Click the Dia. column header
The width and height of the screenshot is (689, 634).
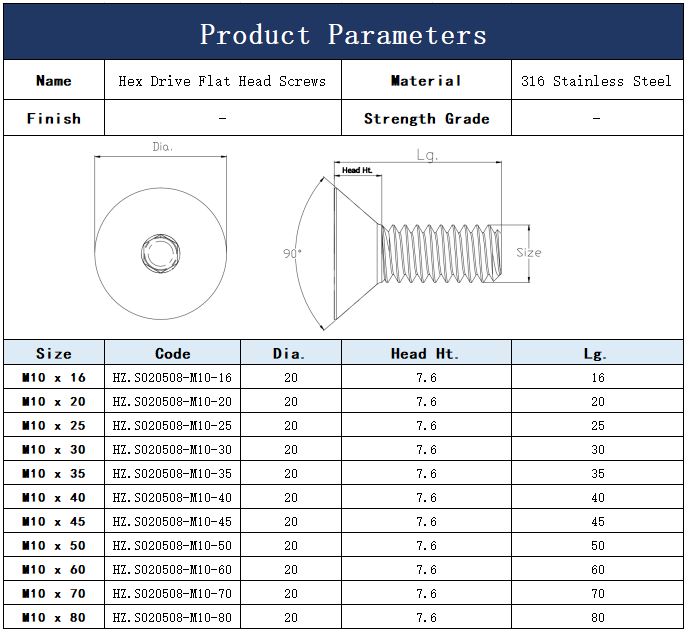(x=291, y=353)
